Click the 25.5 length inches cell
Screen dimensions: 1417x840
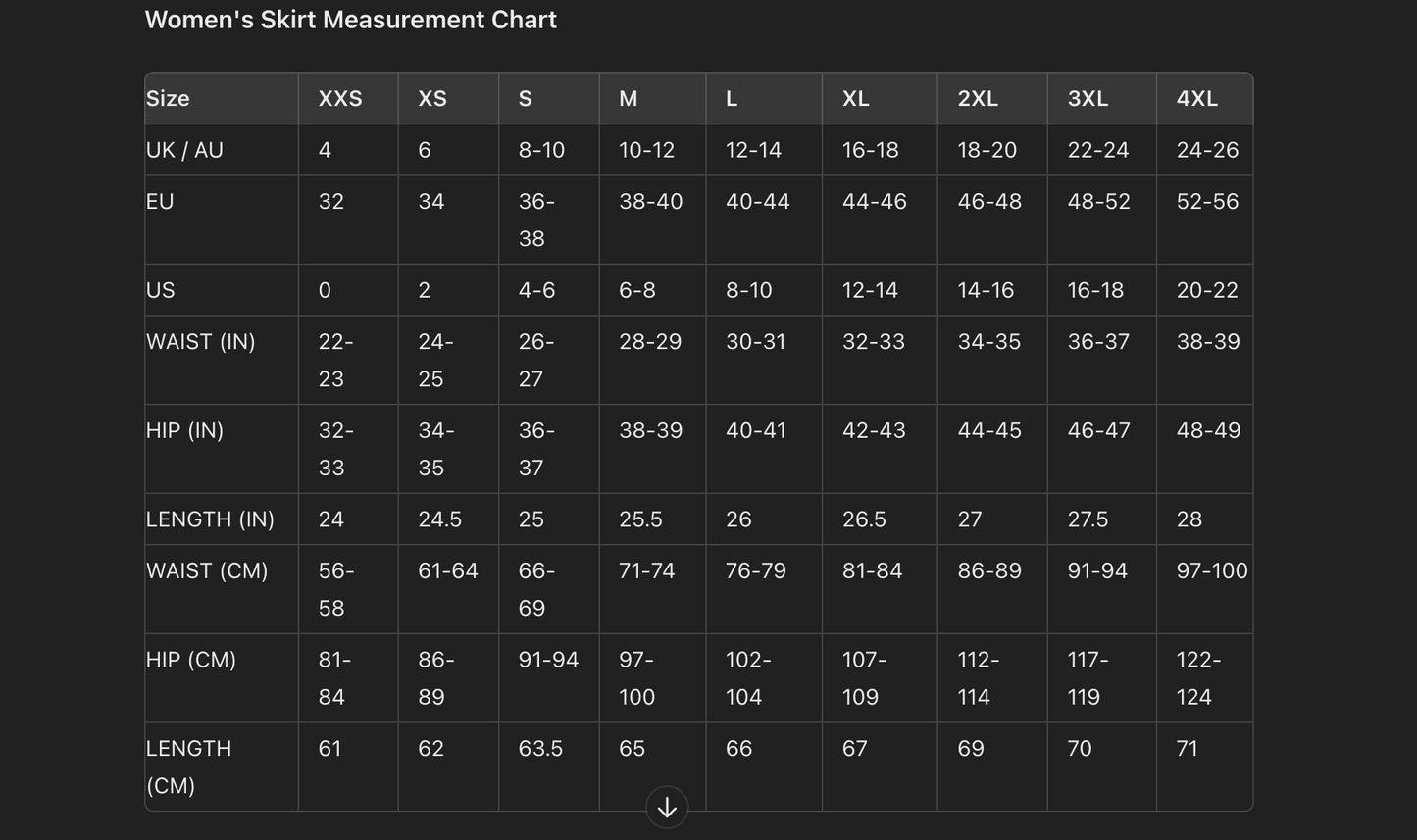[640, 519]
